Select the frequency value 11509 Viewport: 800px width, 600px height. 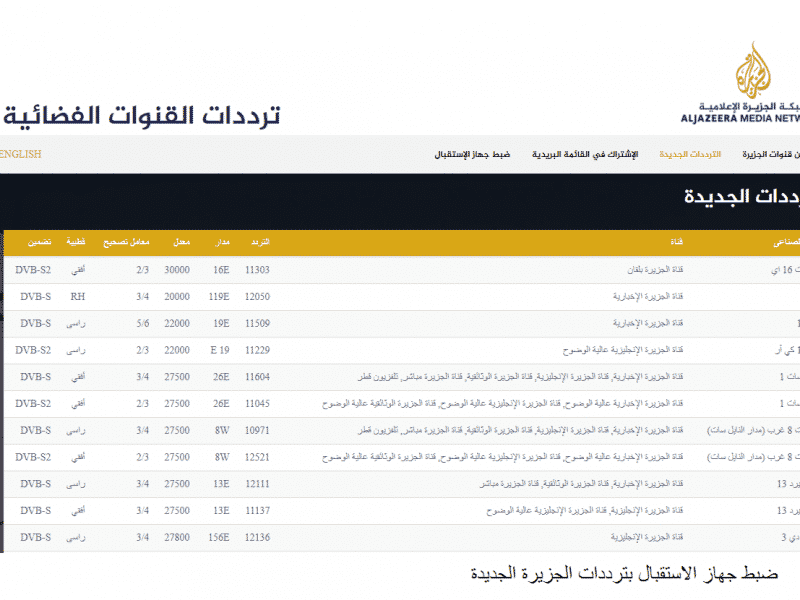coord(257,323)
